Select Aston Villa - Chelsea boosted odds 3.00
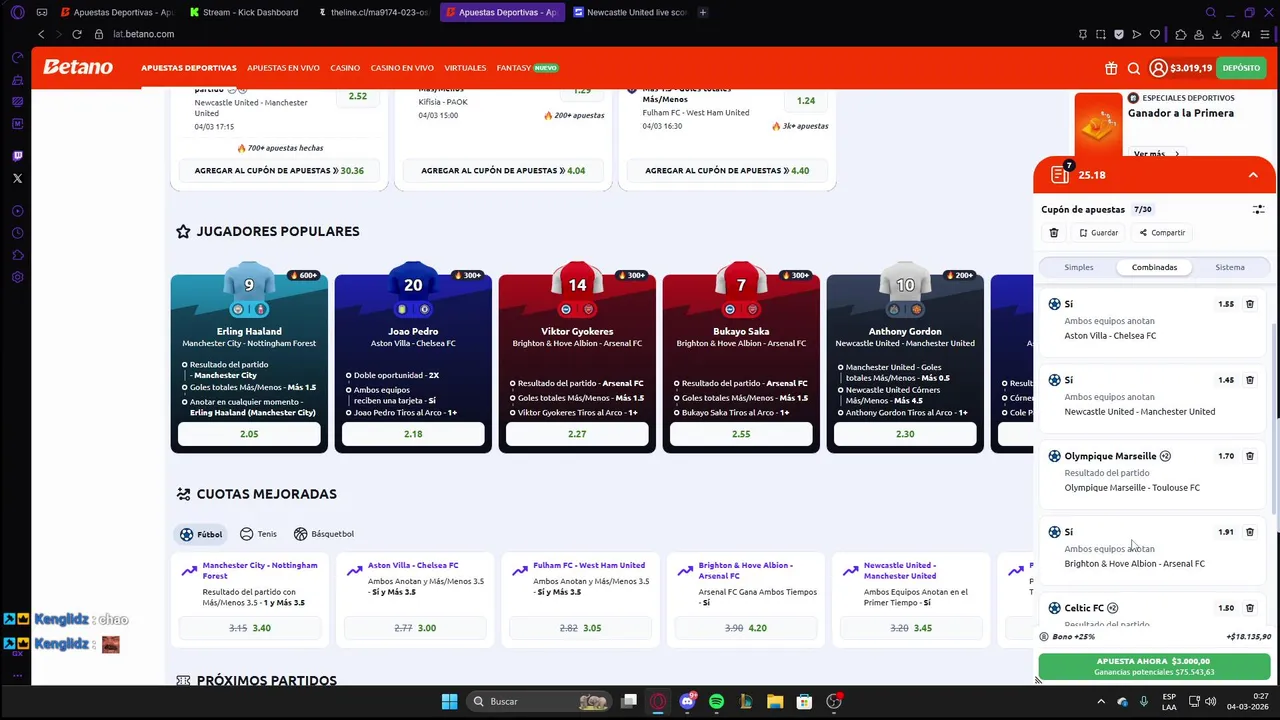Viewport: 1280px width, 720px height. click(415, 628)
